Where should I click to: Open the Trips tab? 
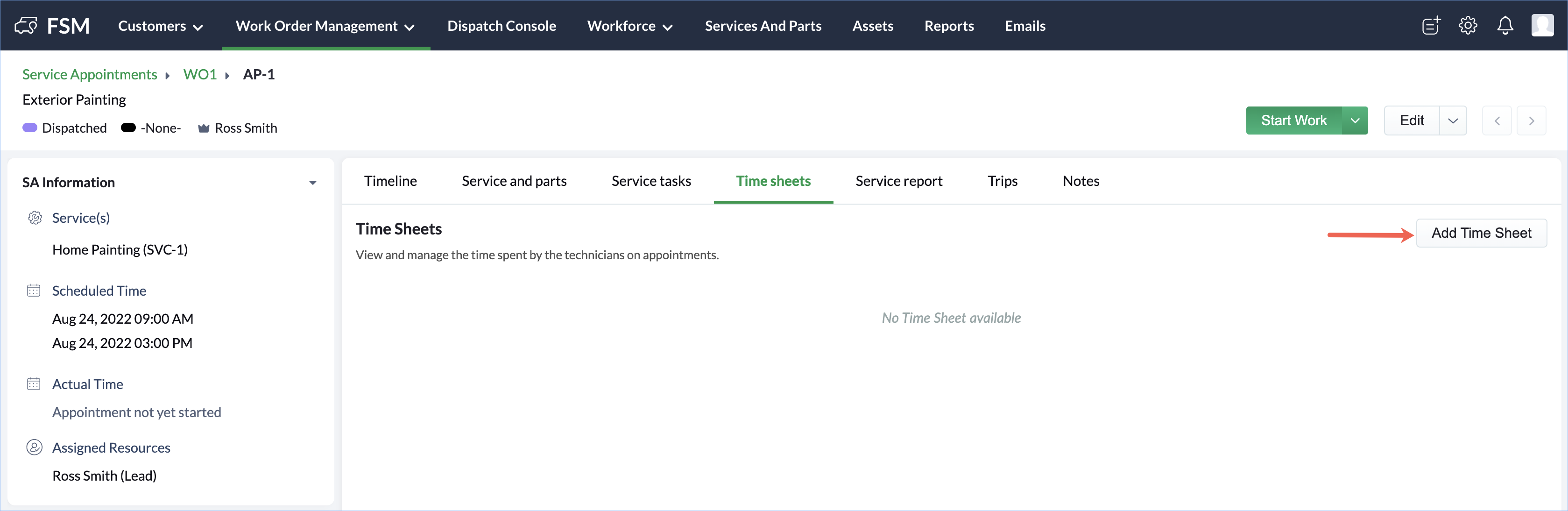[1002, 181]
